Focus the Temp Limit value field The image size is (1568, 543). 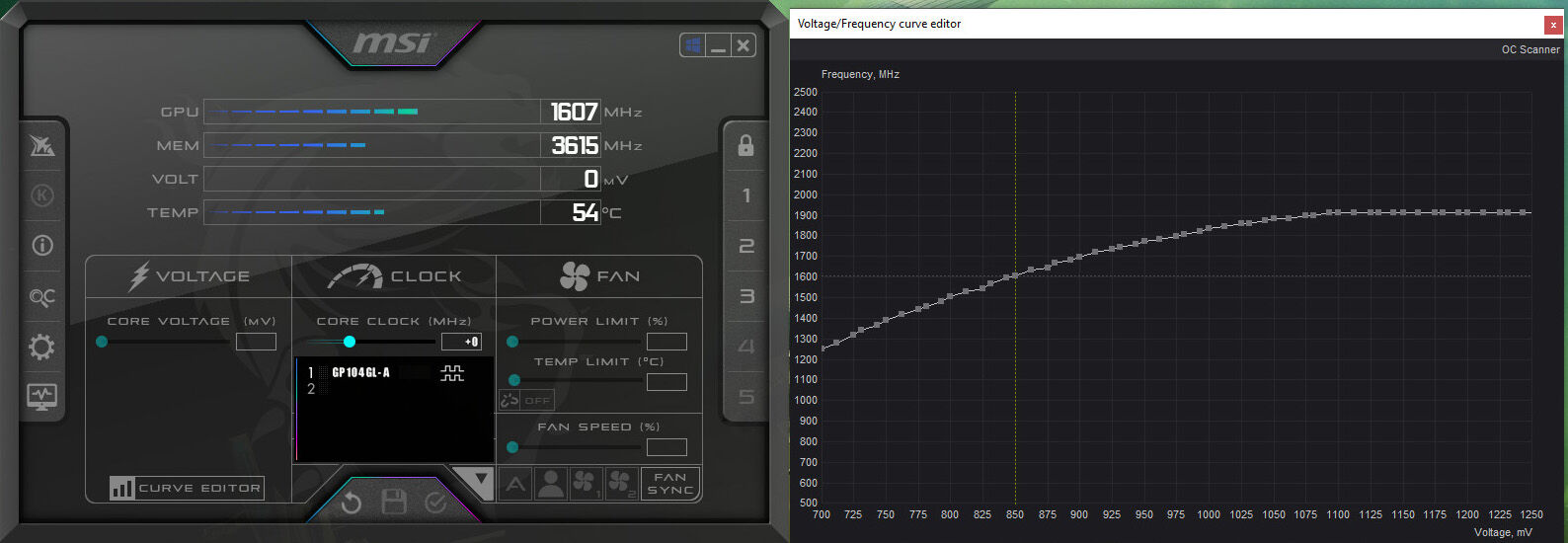666,382
